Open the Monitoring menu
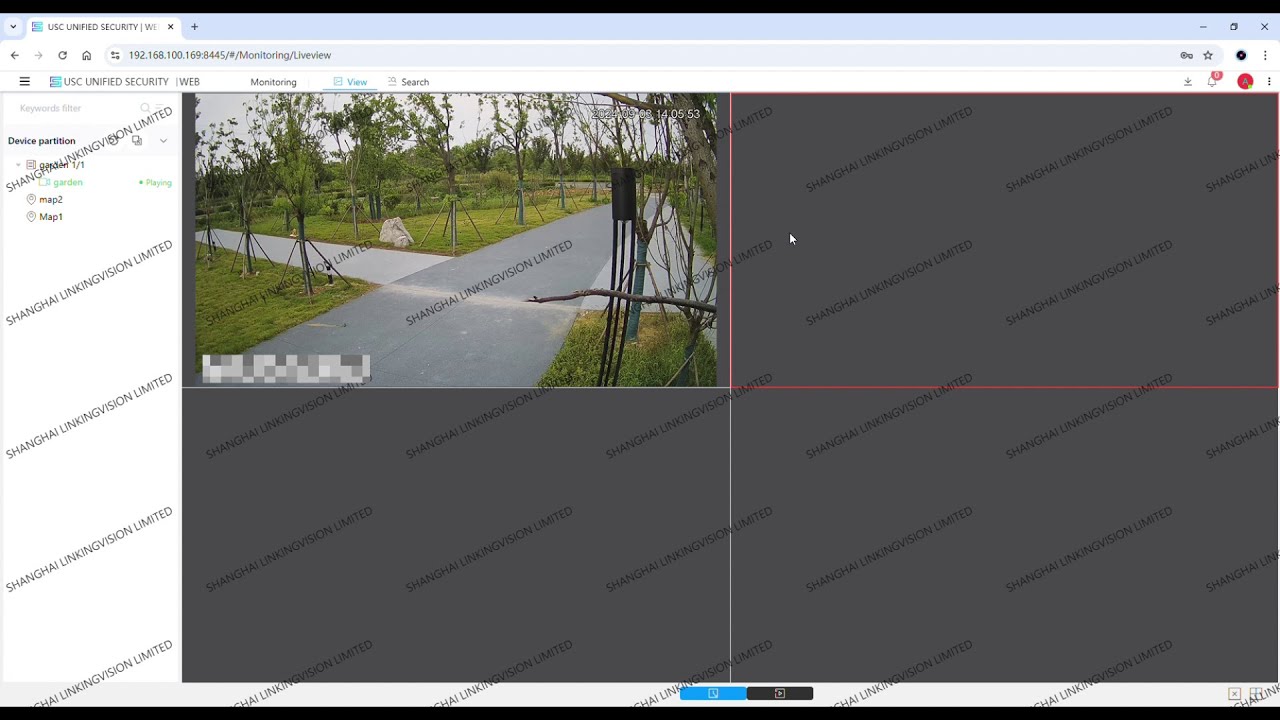Screen dimensions: 1280x720 273,82
